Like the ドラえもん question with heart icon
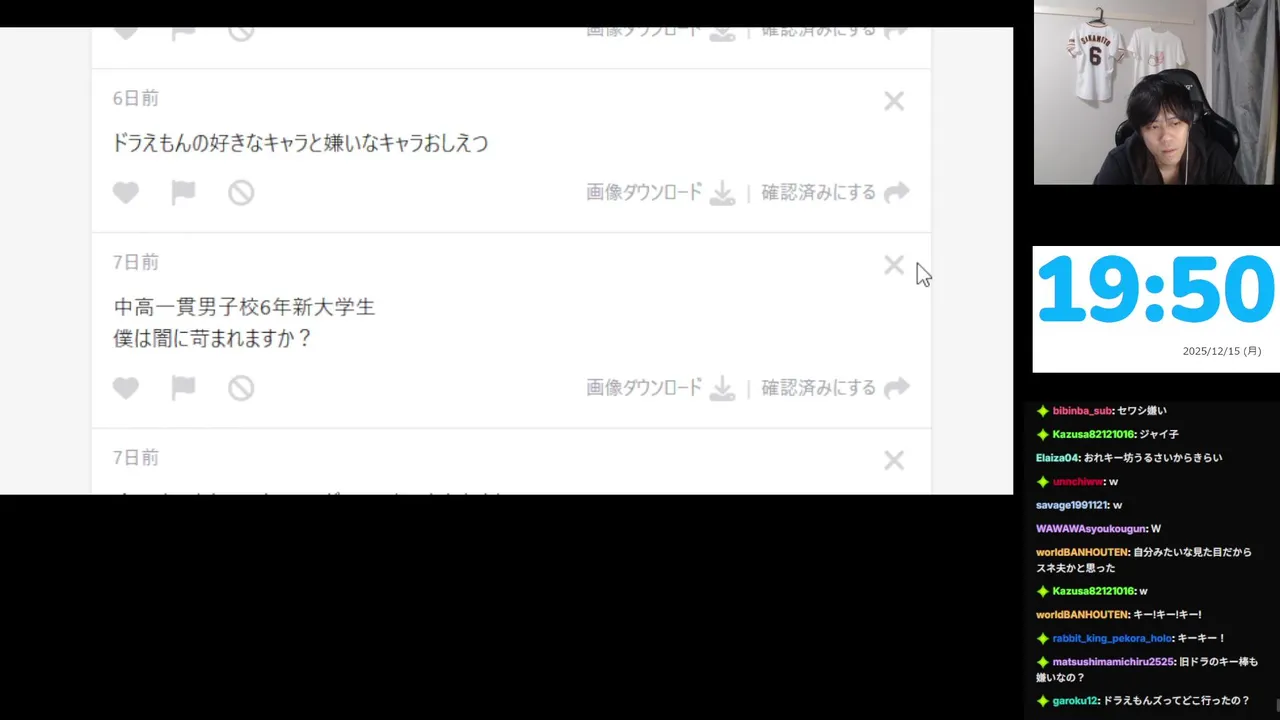Screen dimensions: 1280x720 click(125, 193)
